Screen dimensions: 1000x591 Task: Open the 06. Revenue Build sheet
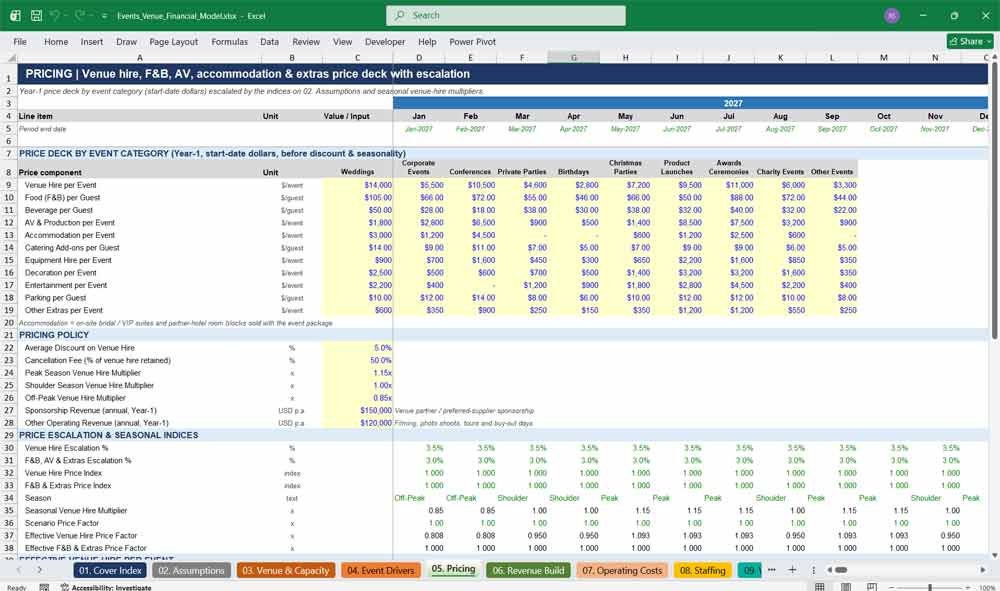click(x=528, y=571)
